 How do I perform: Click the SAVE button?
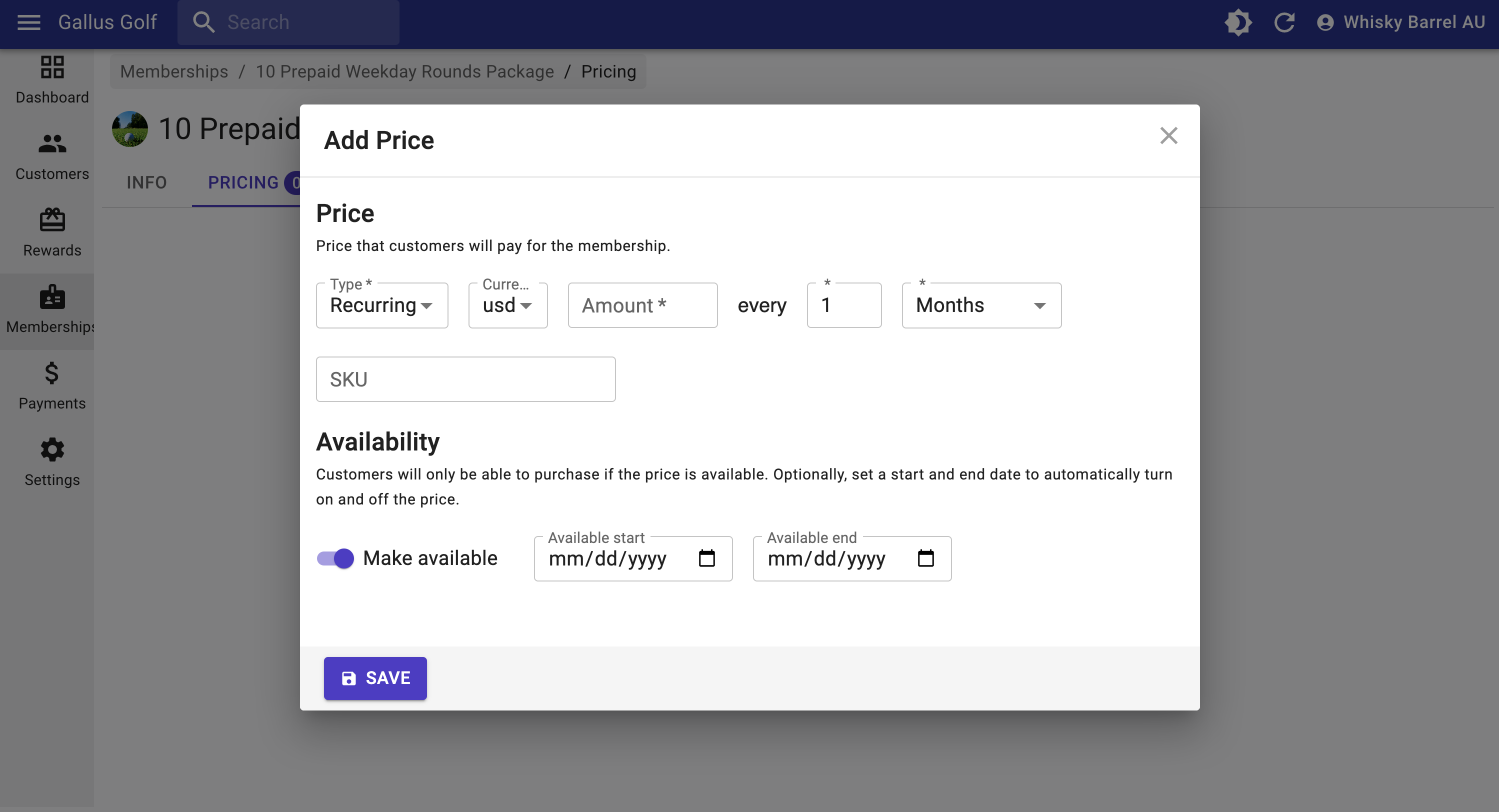click(x=375, y=678)
